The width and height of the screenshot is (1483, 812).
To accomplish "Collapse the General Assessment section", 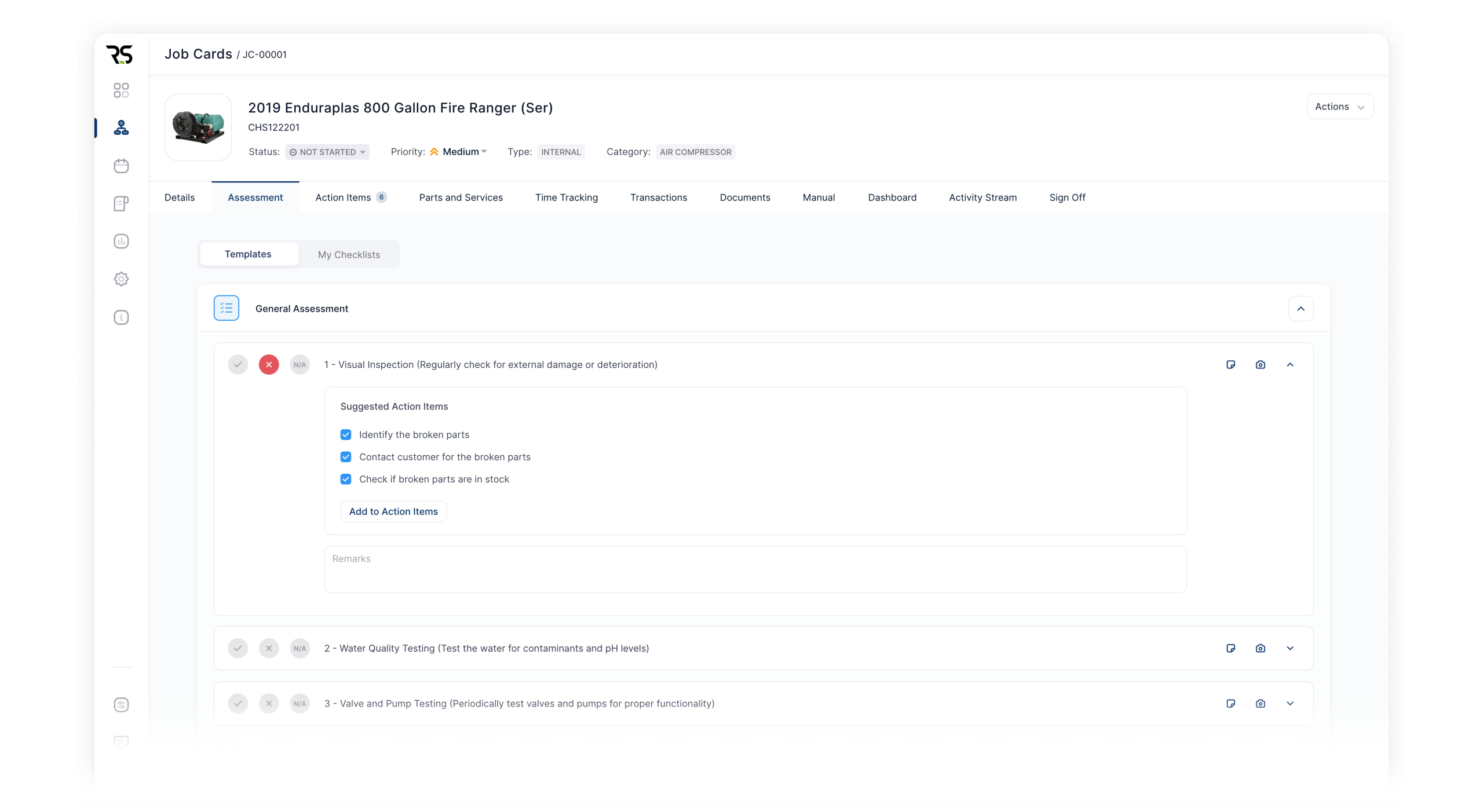I will click(1301, 308).
